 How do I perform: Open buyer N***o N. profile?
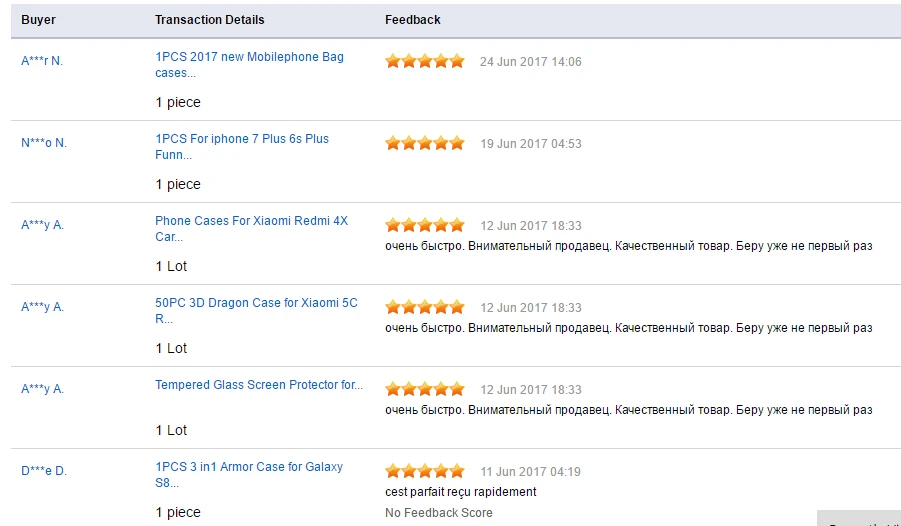click(x=44, y=143)
